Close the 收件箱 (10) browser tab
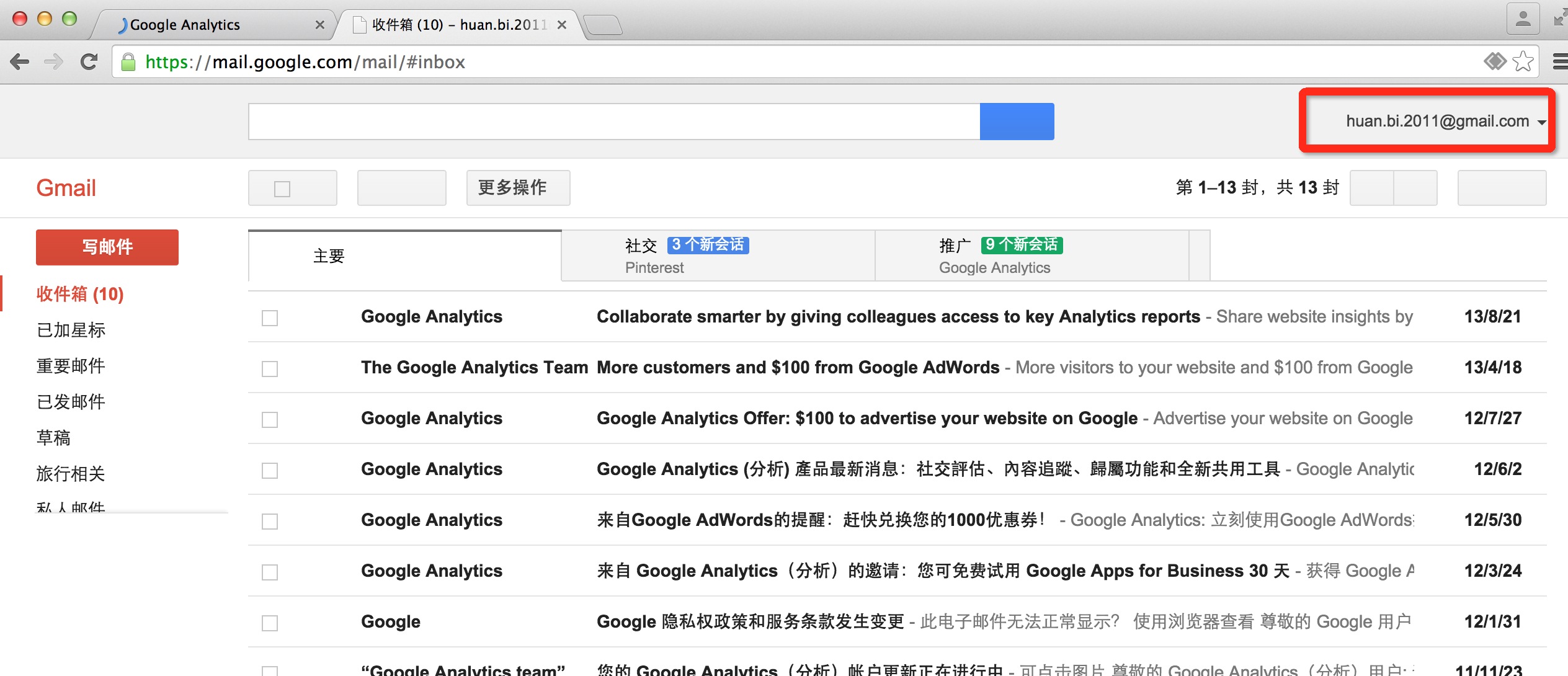 click(x=561, y=25)
